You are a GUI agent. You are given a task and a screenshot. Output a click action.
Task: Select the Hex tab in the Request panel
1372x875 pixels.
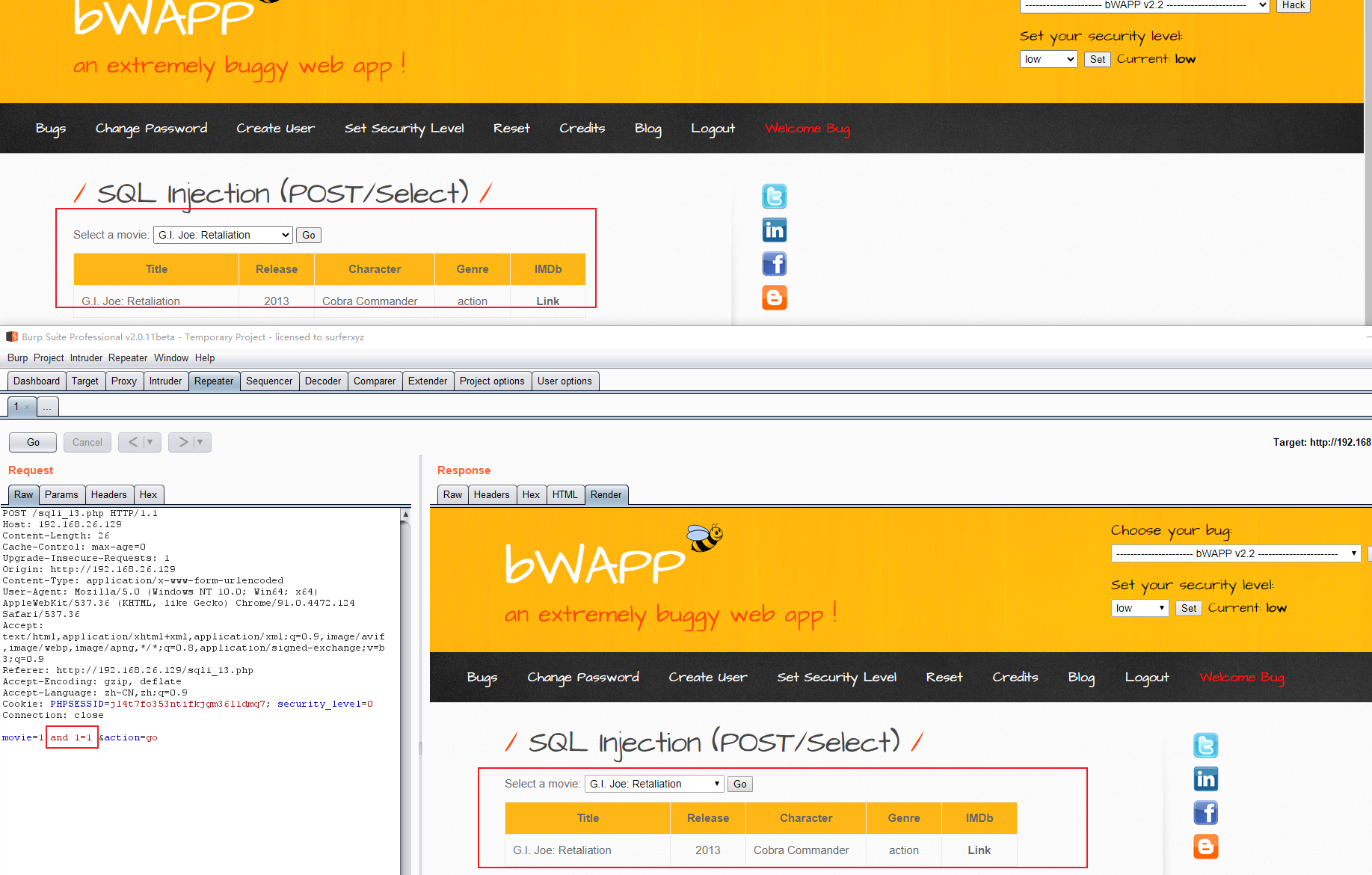coord(148,494)
